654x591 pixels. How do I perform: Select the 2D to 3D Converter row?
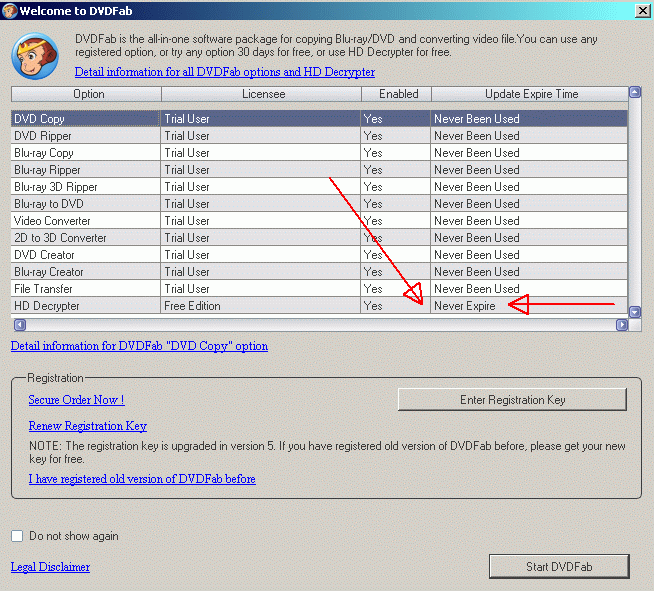point(319,238)
